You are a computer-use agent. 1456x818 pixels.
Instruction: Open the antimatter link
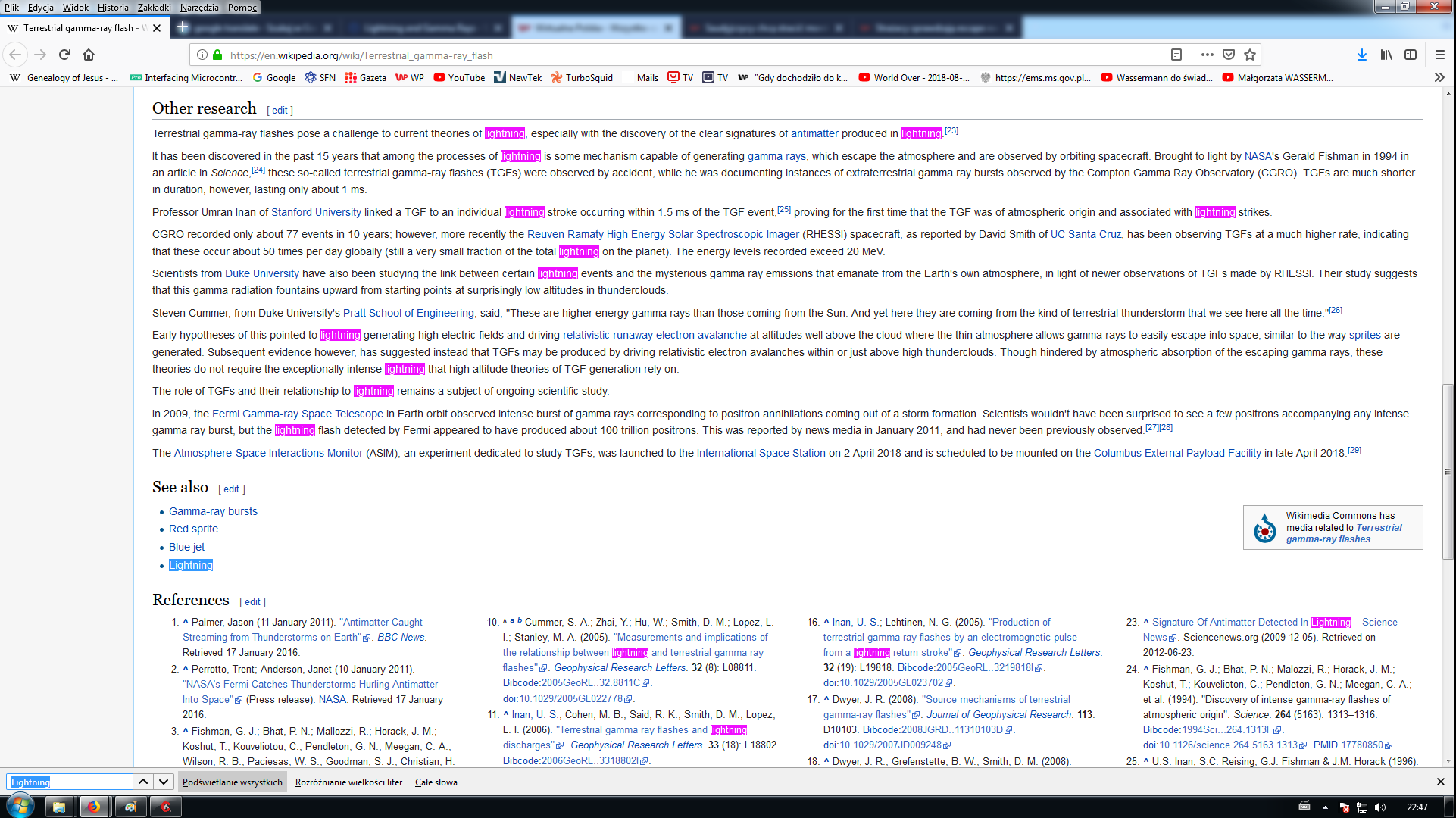(814, 133)
